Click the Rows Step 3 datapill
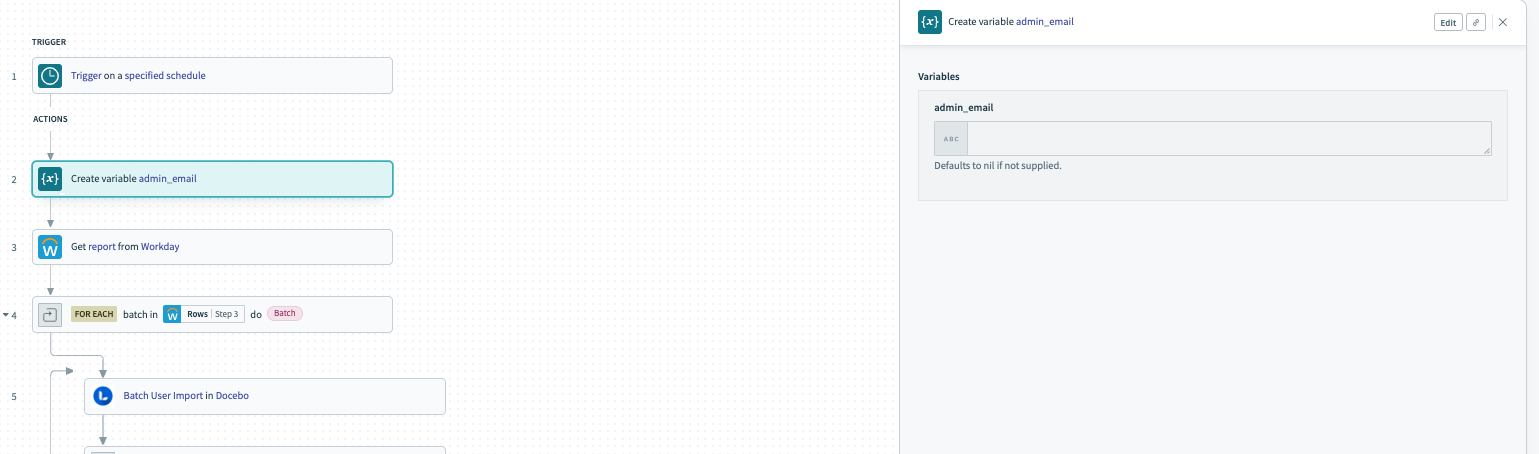This screenshot has height=454, width=1539. pos(204,314)
